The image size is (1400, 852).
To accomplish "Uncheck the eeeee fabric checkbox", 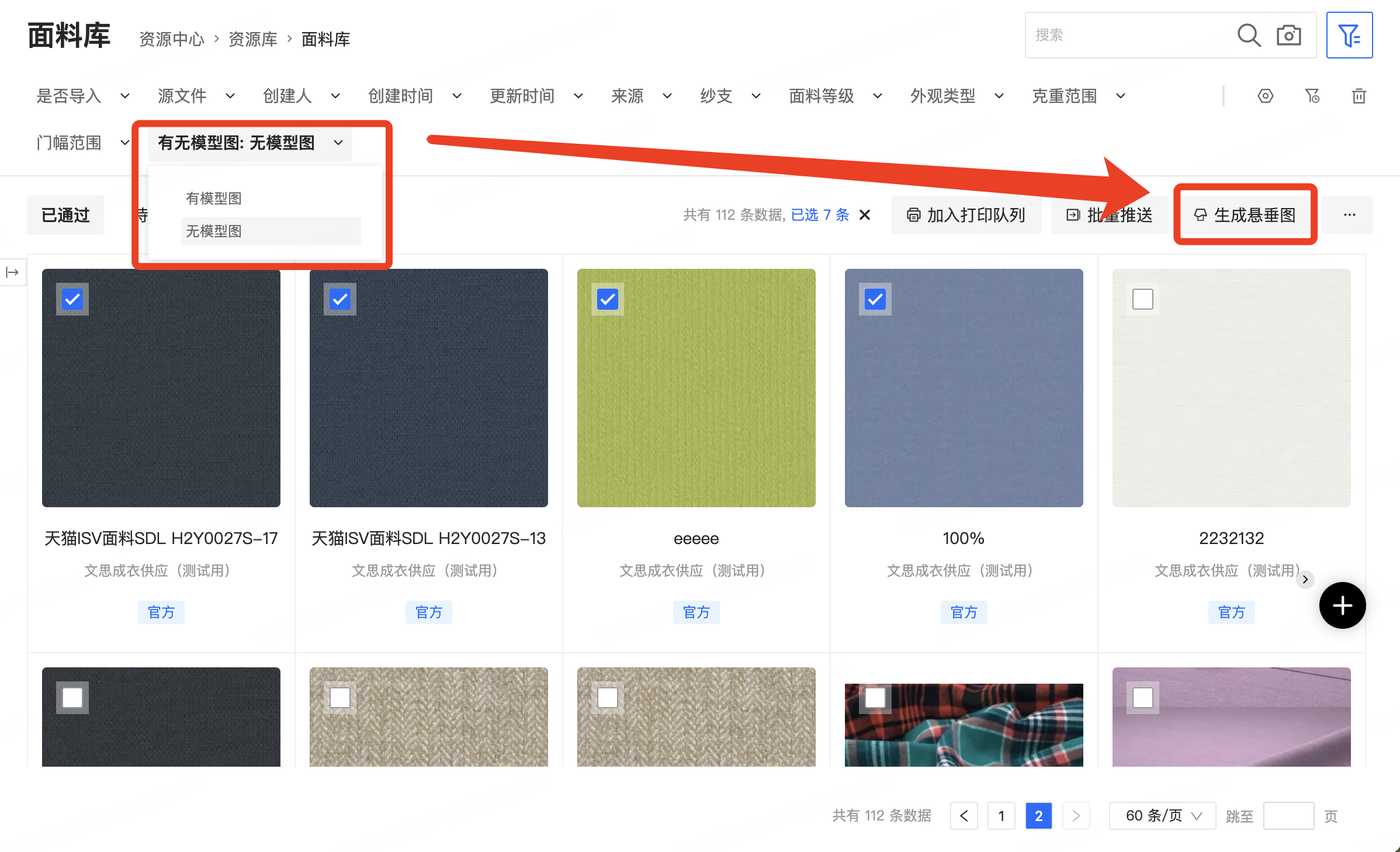I will pyautogui.click(x=607, y=299).
